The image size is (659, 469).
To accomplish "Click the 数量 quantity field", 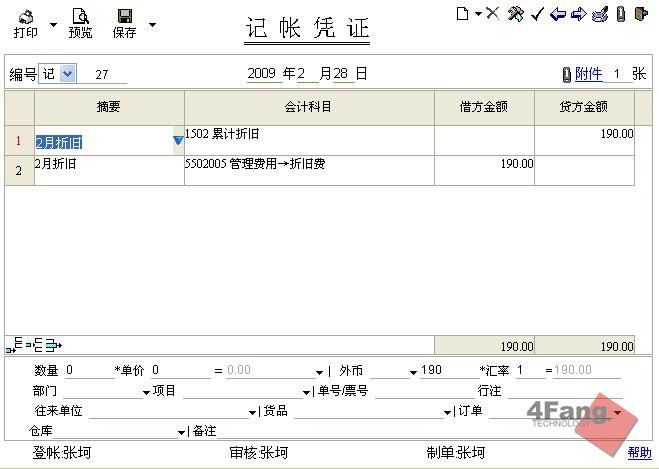I will 89,370.
